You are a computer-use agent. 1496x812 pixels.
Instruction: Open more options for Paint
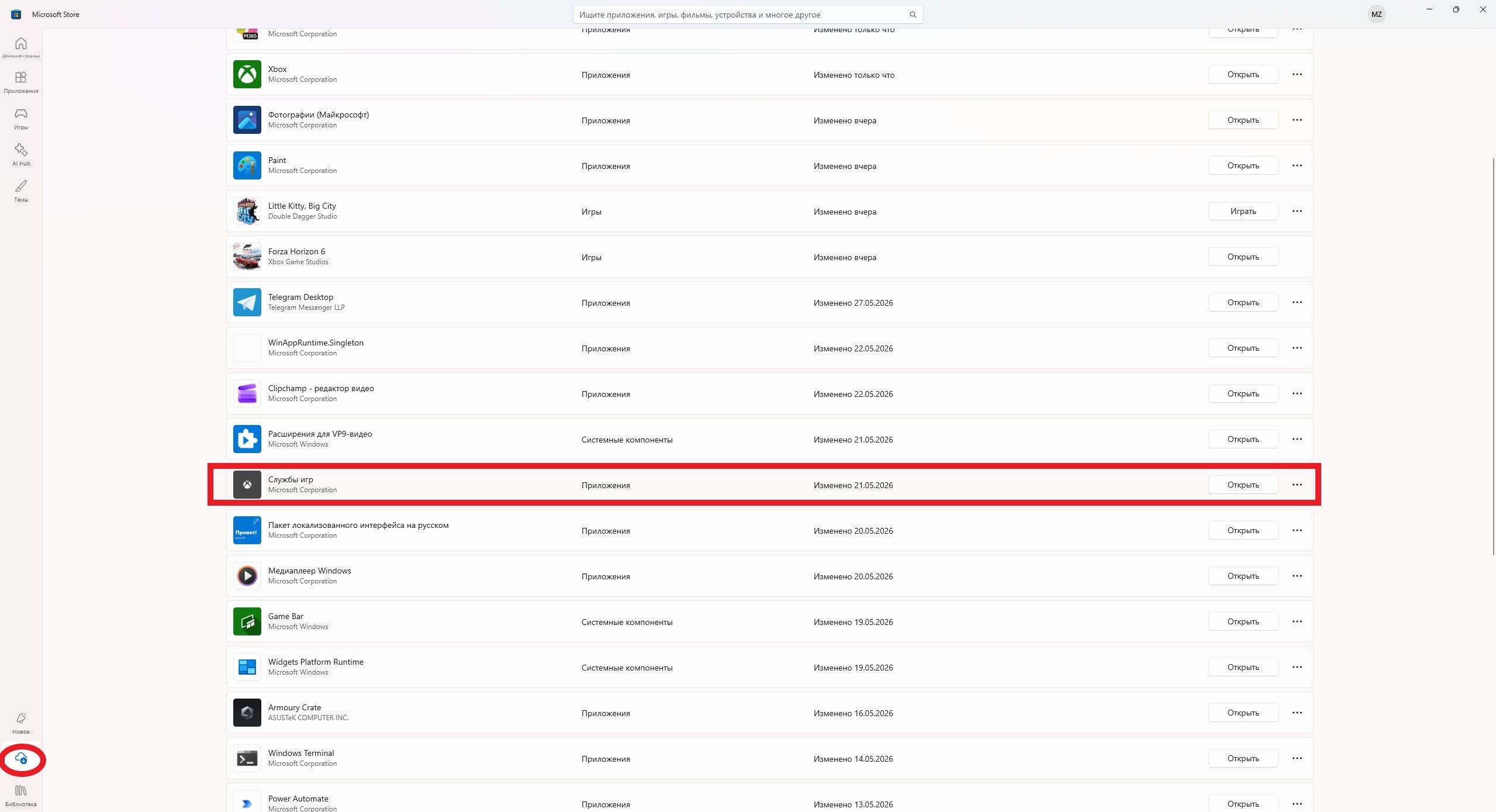click(1297, 165)
